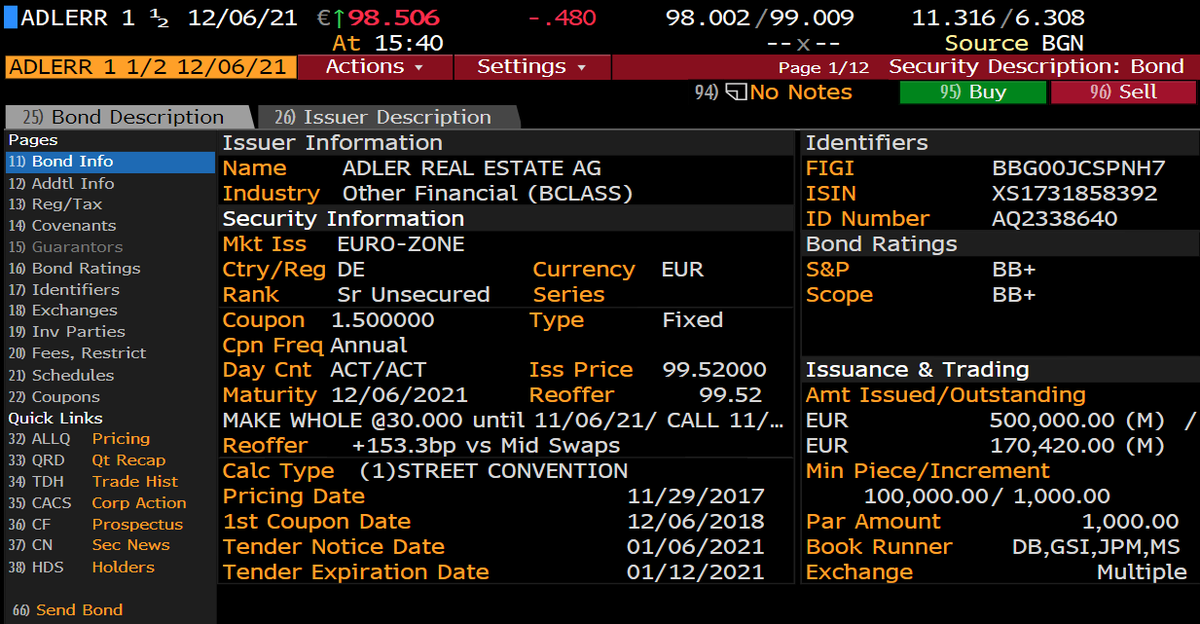
Task: Click the ID Number AQ2338640
Action: click(1054, 218)
